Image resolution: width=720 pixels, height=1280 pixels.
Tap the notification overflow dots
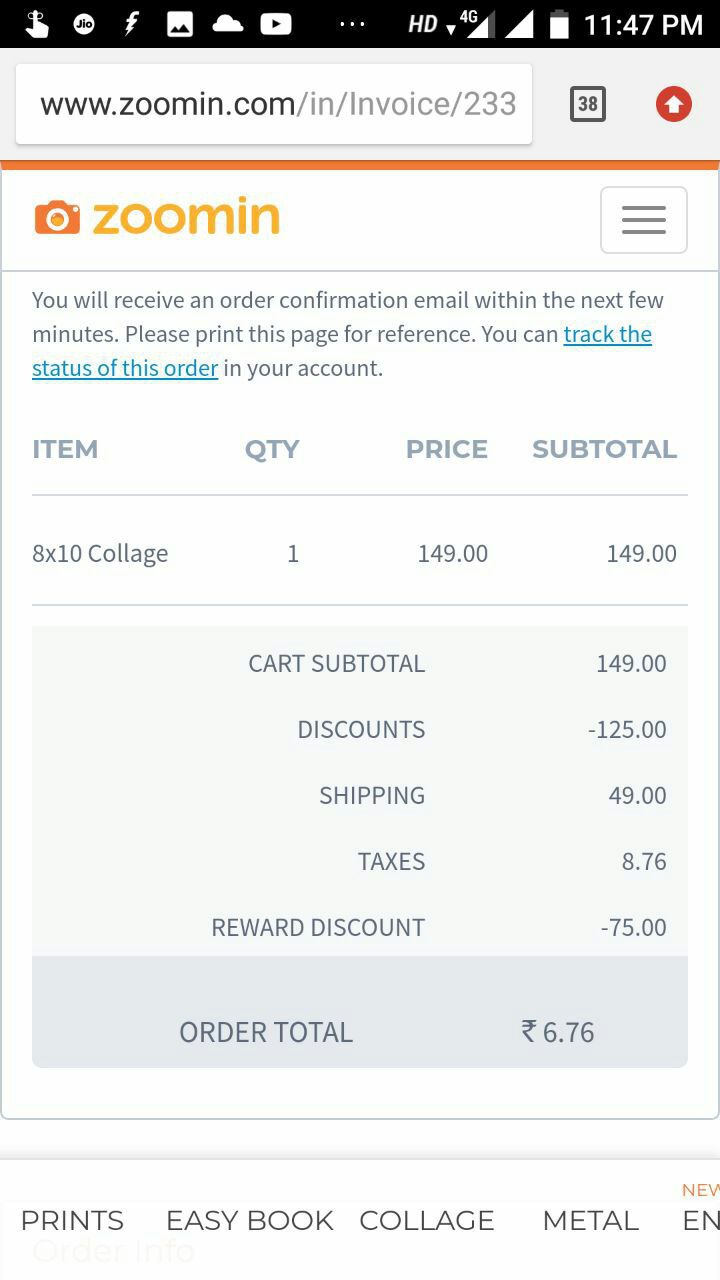352,24
